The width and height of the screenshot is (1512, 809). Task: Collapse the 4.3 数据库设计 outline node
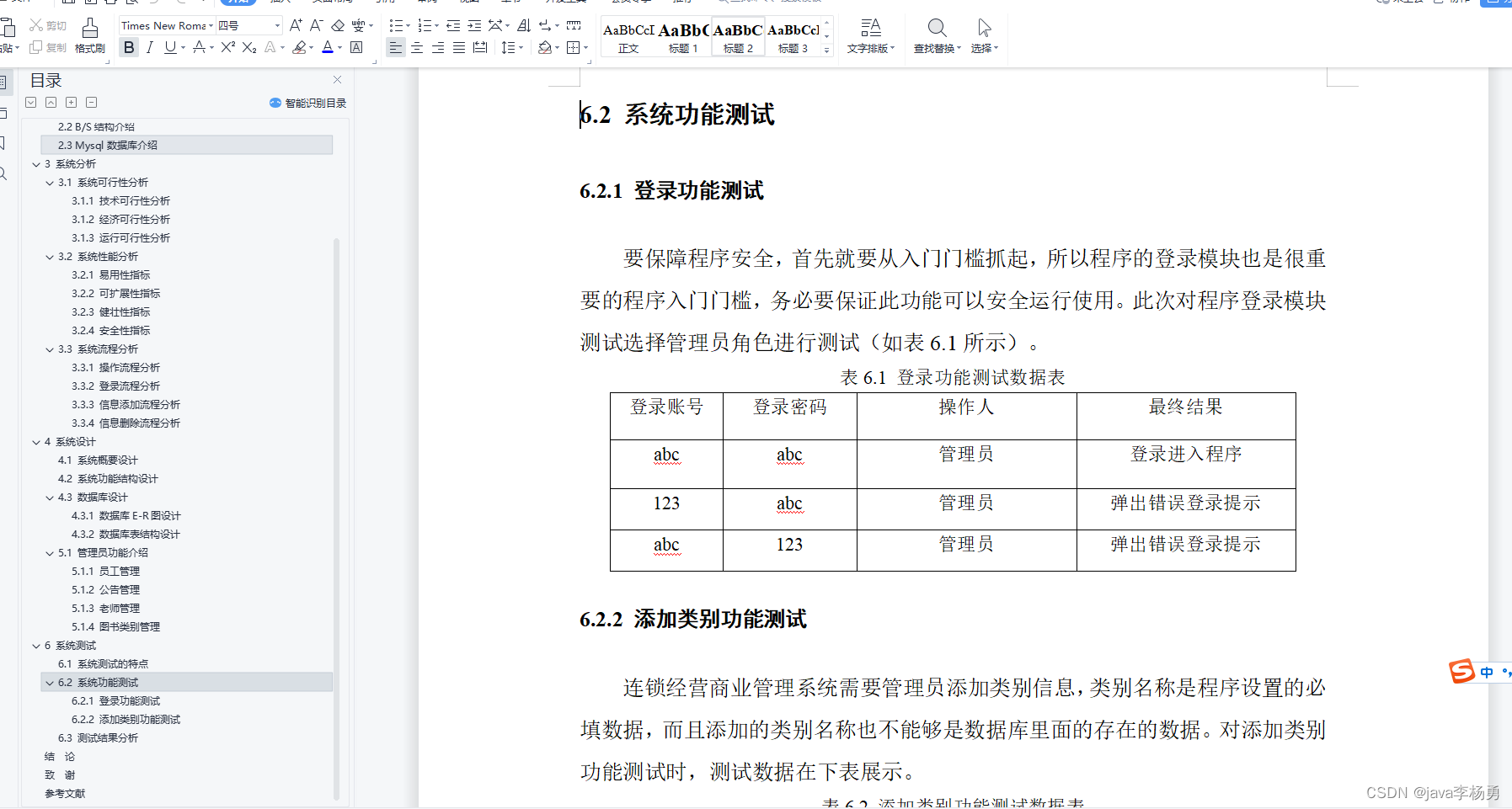50,498
